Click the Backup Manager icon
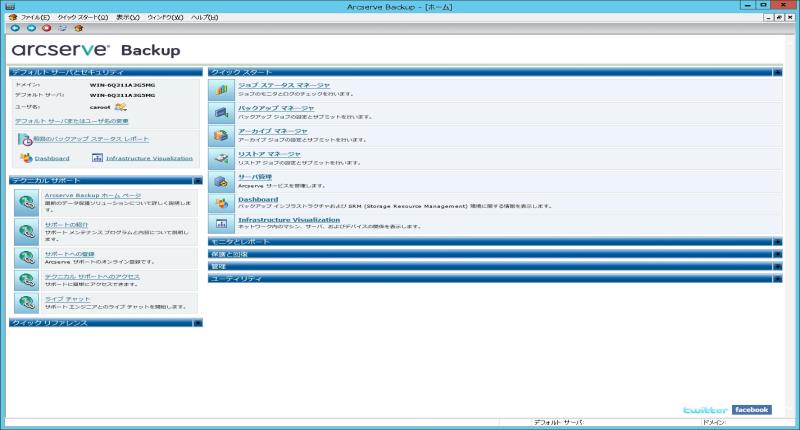 pyautogui.click(x=221, y=113)
